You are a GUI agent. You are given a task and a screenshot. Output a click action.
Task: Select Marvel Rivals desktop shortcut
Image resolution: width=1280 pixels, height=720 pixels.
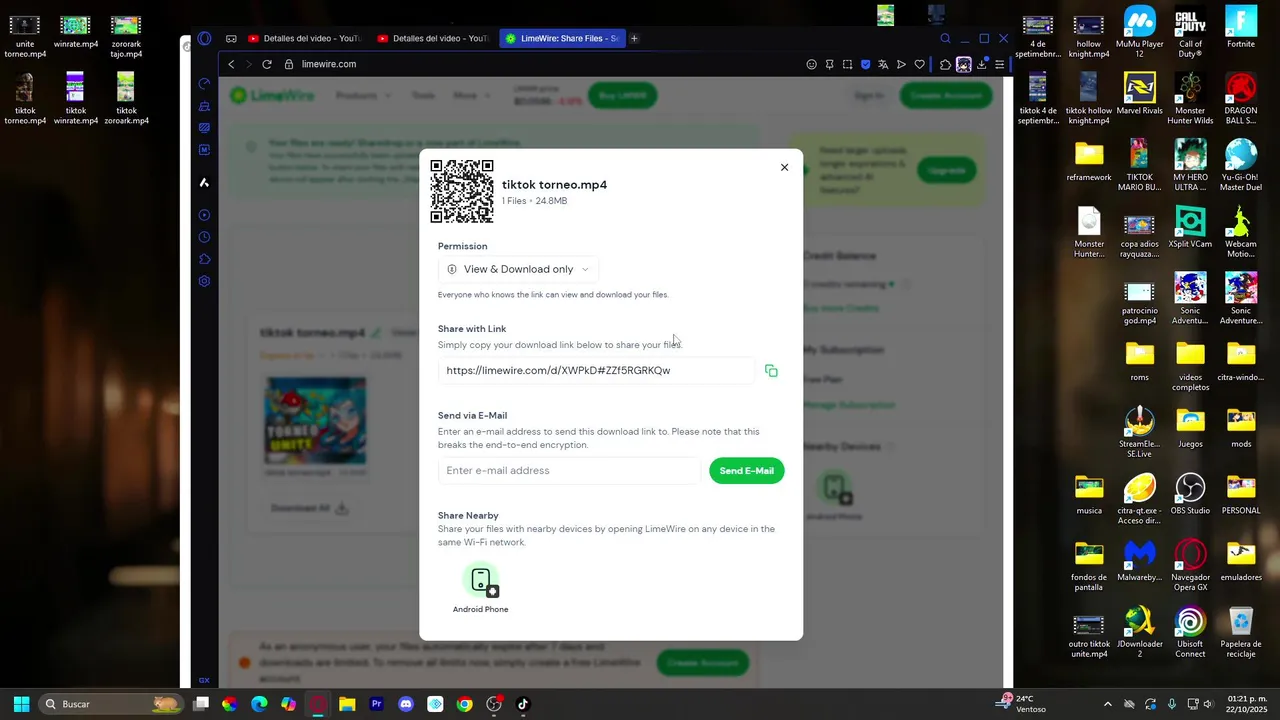coord(1139,94)
